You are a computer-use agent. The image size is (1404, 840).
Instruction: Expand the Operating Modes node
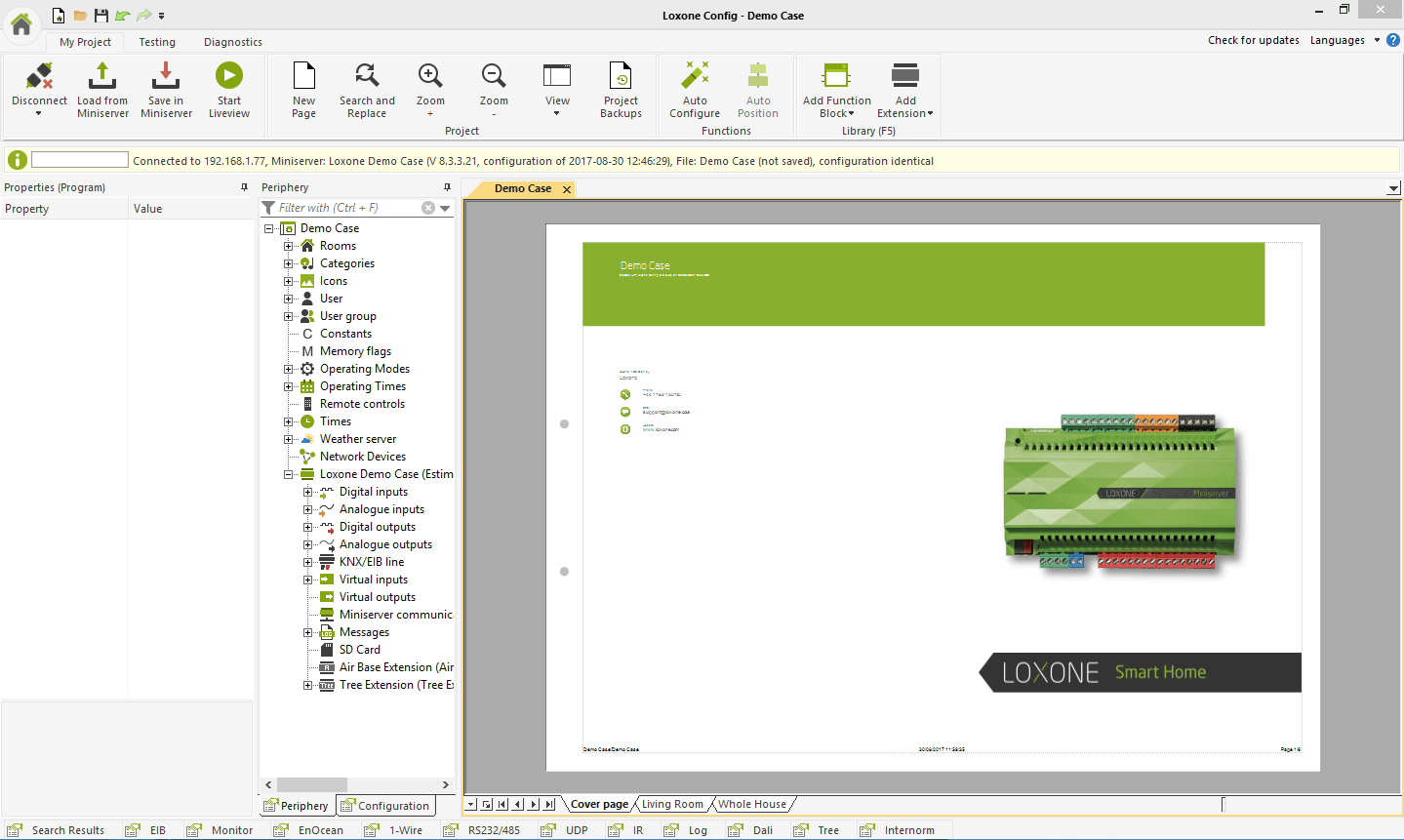pos(289,369)
